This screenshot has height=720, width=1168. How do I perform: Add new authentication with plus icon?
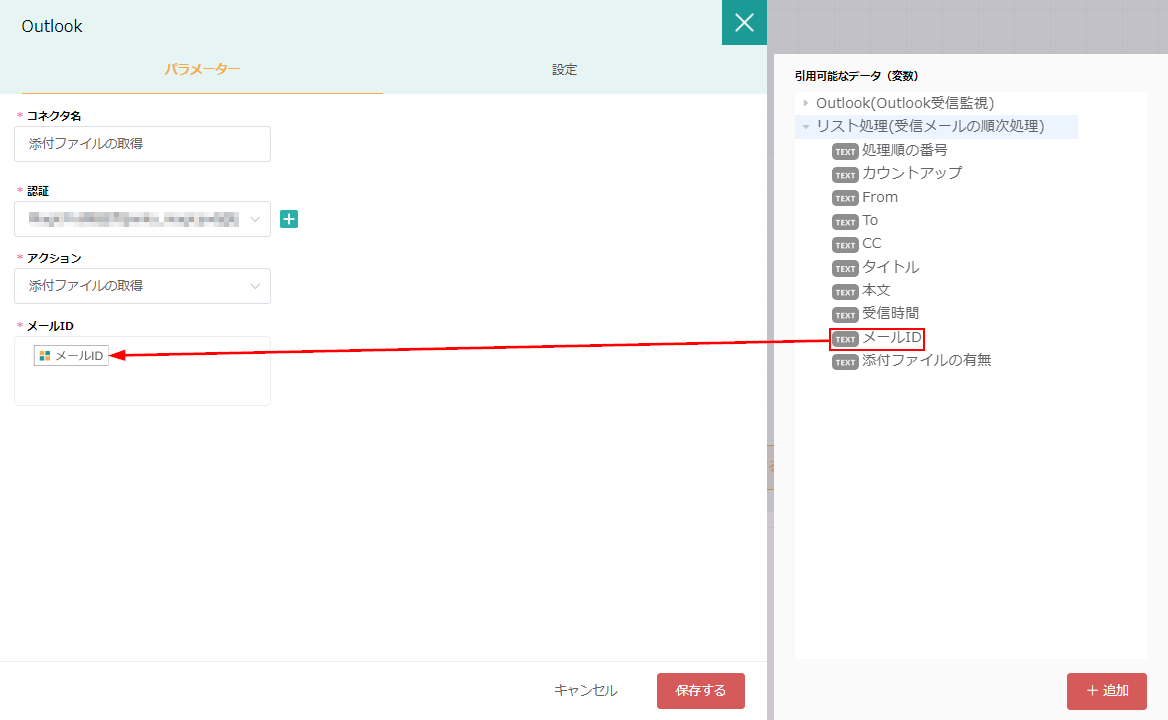[289, 219]
